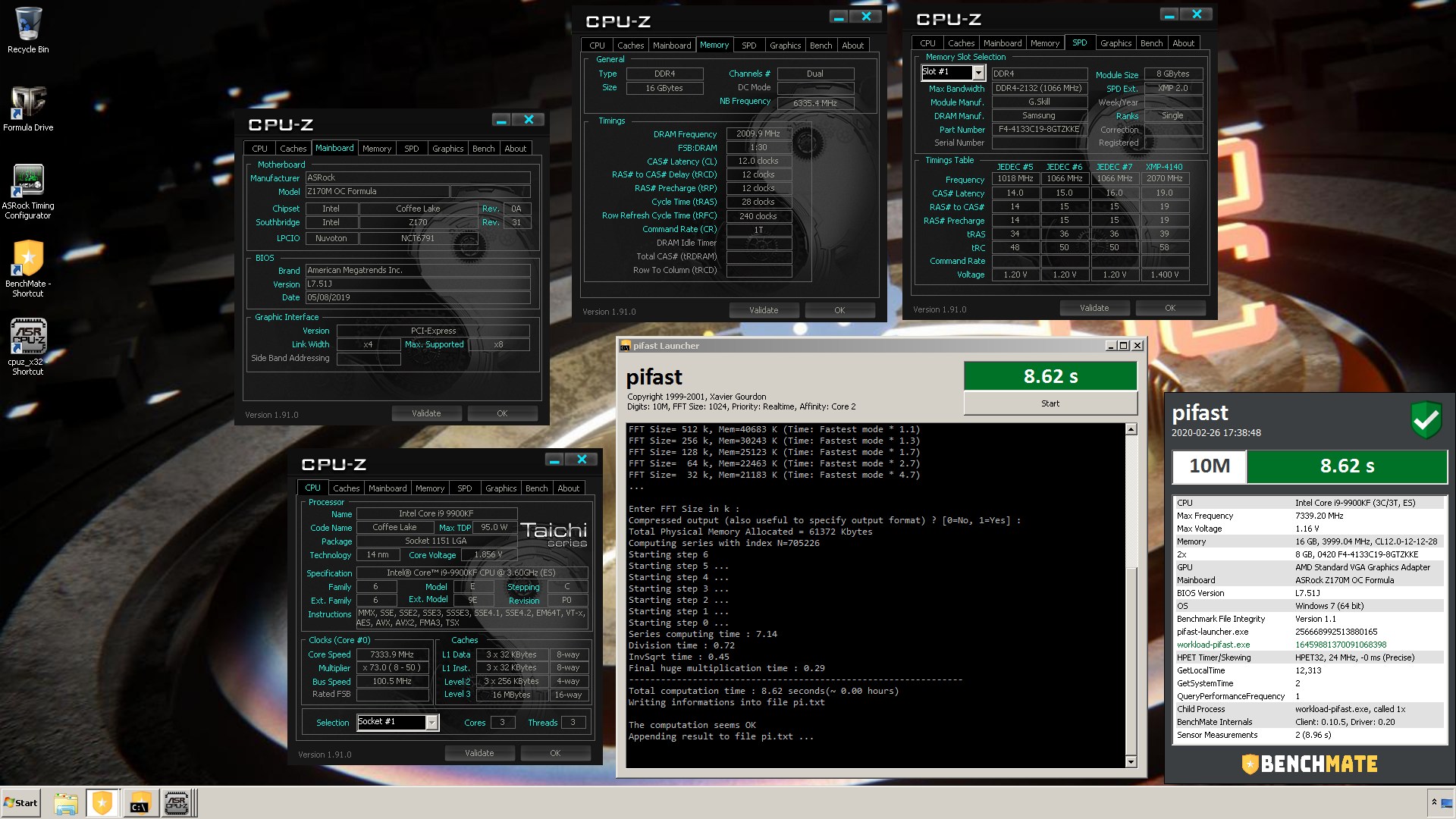
Task: Click the Multiplier x 73.0 field
Action: tap(392, 668)
